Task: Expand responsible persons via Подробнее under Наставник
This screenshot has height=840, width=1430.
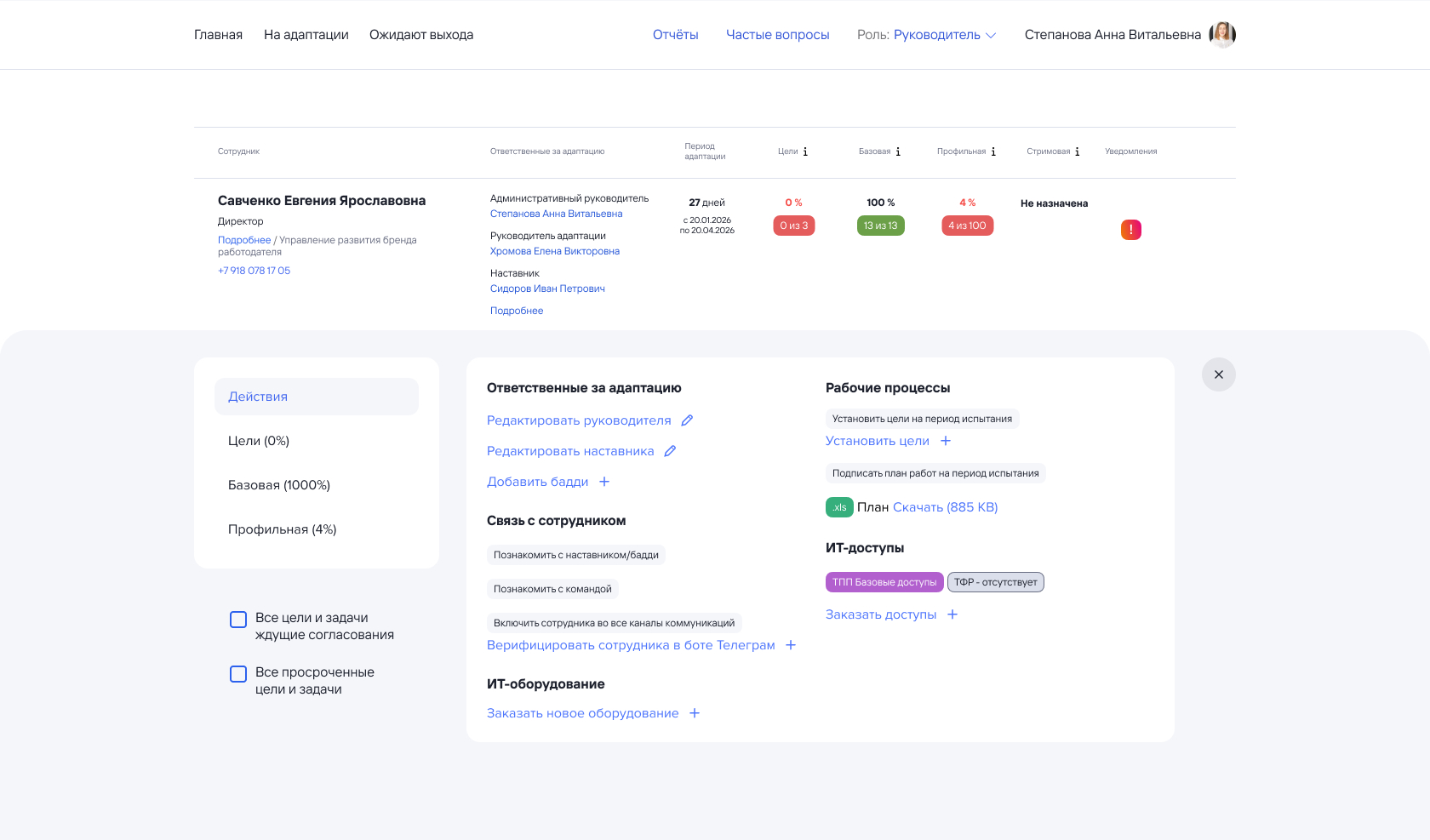Action: point(517,311)
